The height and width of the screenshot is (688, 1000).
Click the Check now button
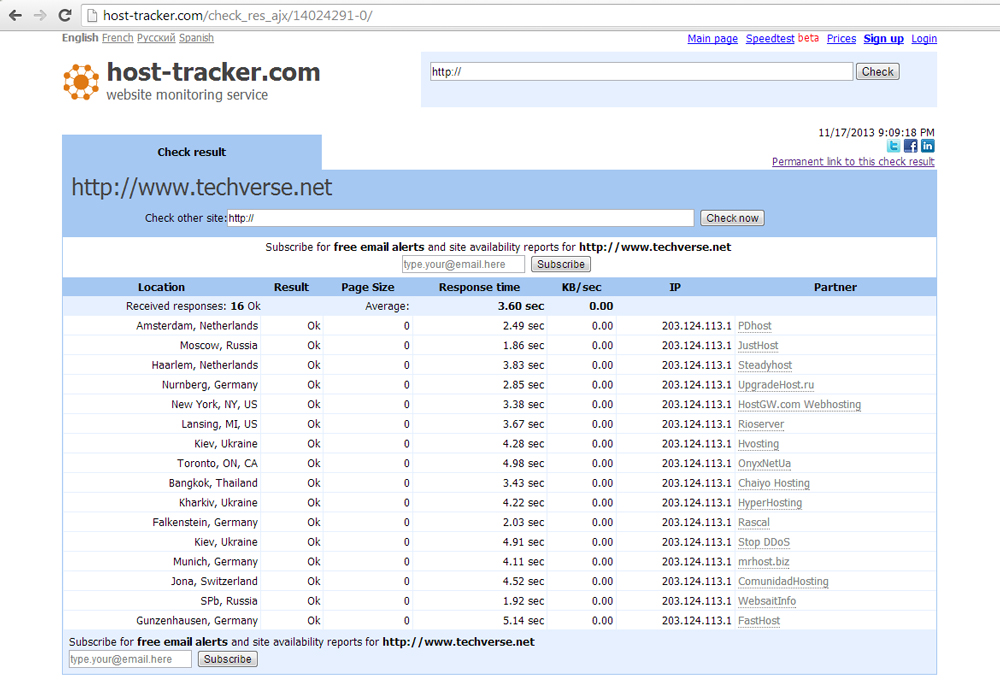[732, 218]
